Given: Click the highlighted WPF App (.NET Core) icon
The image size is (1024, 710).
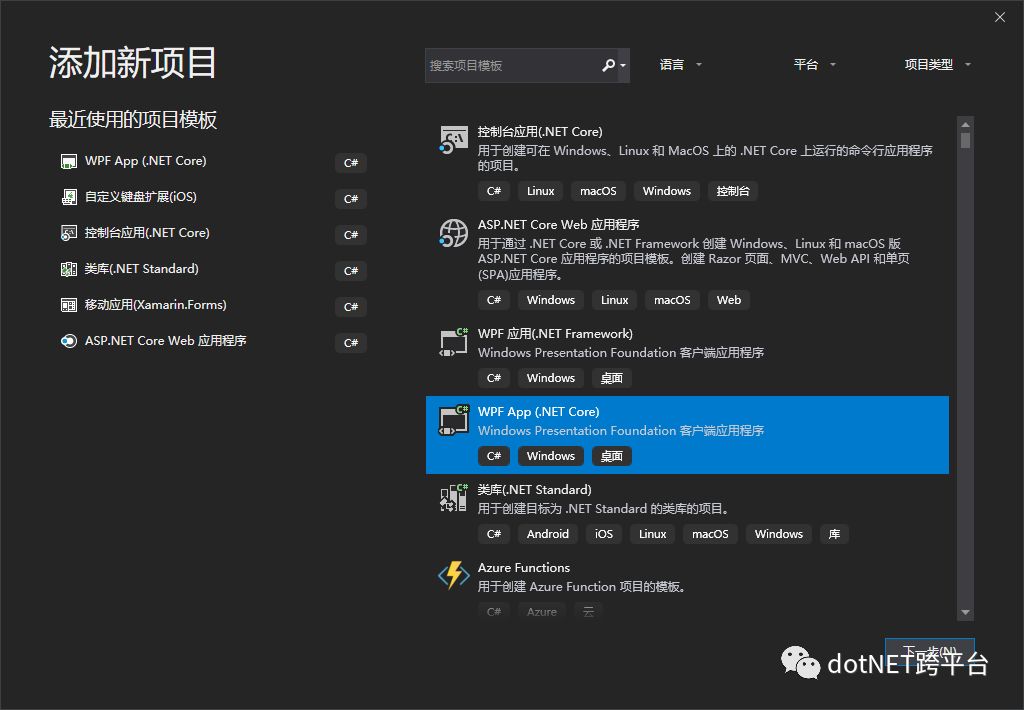Looking at the screenshot, I should pyautogui.click(x=453, y=420).
